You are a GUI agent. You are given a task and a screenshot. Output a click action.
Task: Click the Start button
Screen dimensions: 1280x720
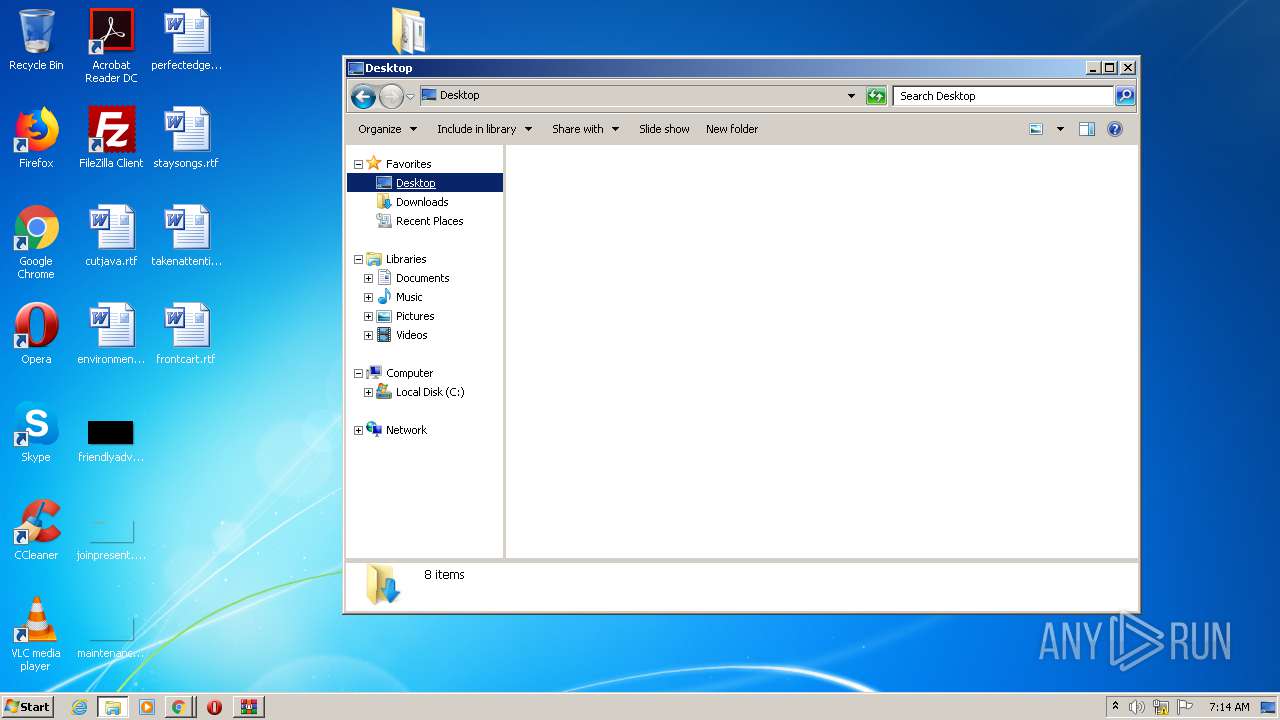[28, 707]
